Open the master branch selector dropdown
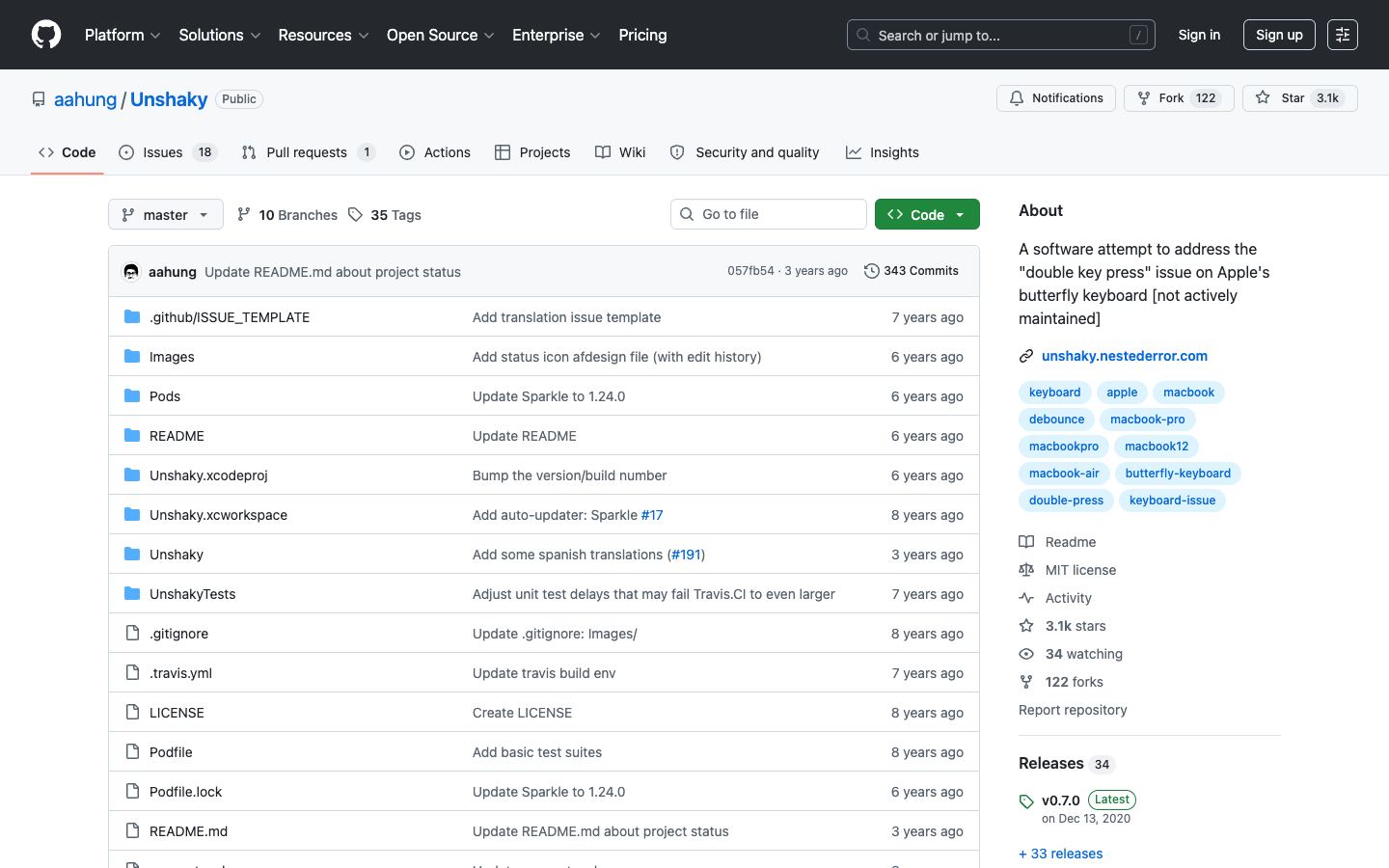Screen dimensions: 1389x868 166,214
